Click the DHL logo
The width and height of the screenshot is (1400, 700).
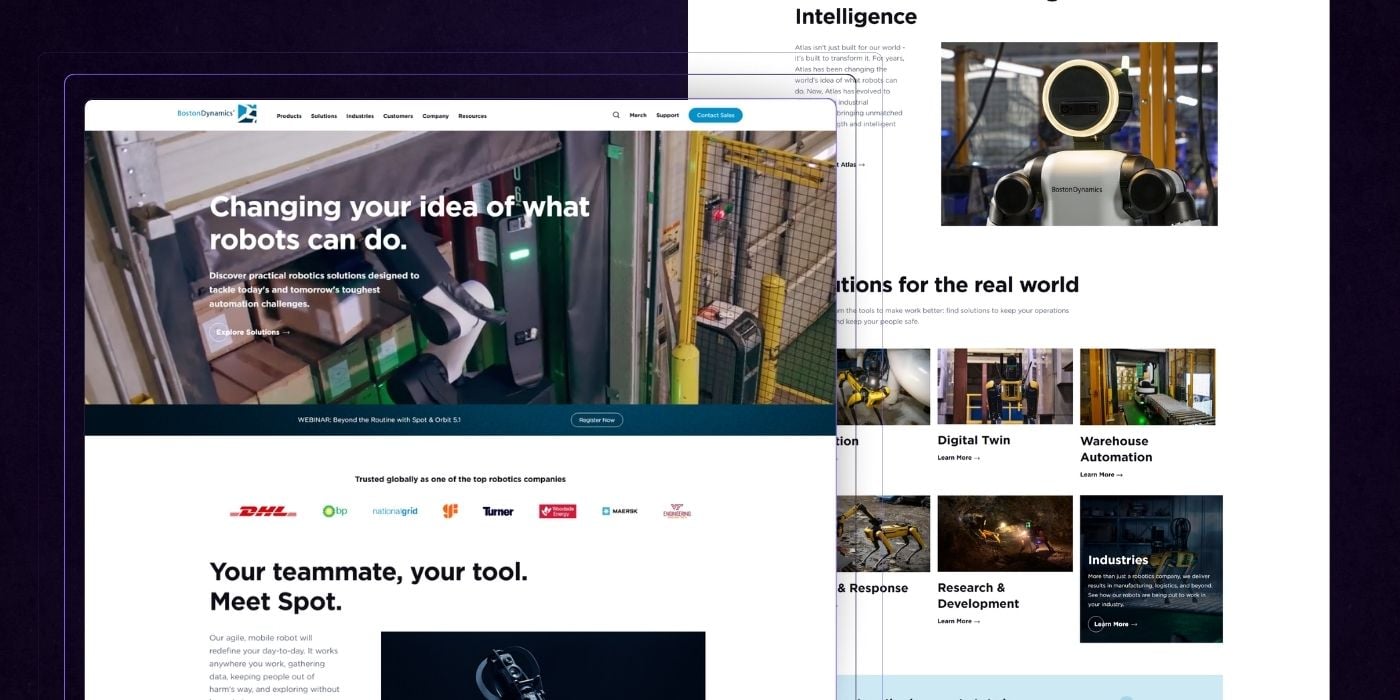click(x=263, y=511)
